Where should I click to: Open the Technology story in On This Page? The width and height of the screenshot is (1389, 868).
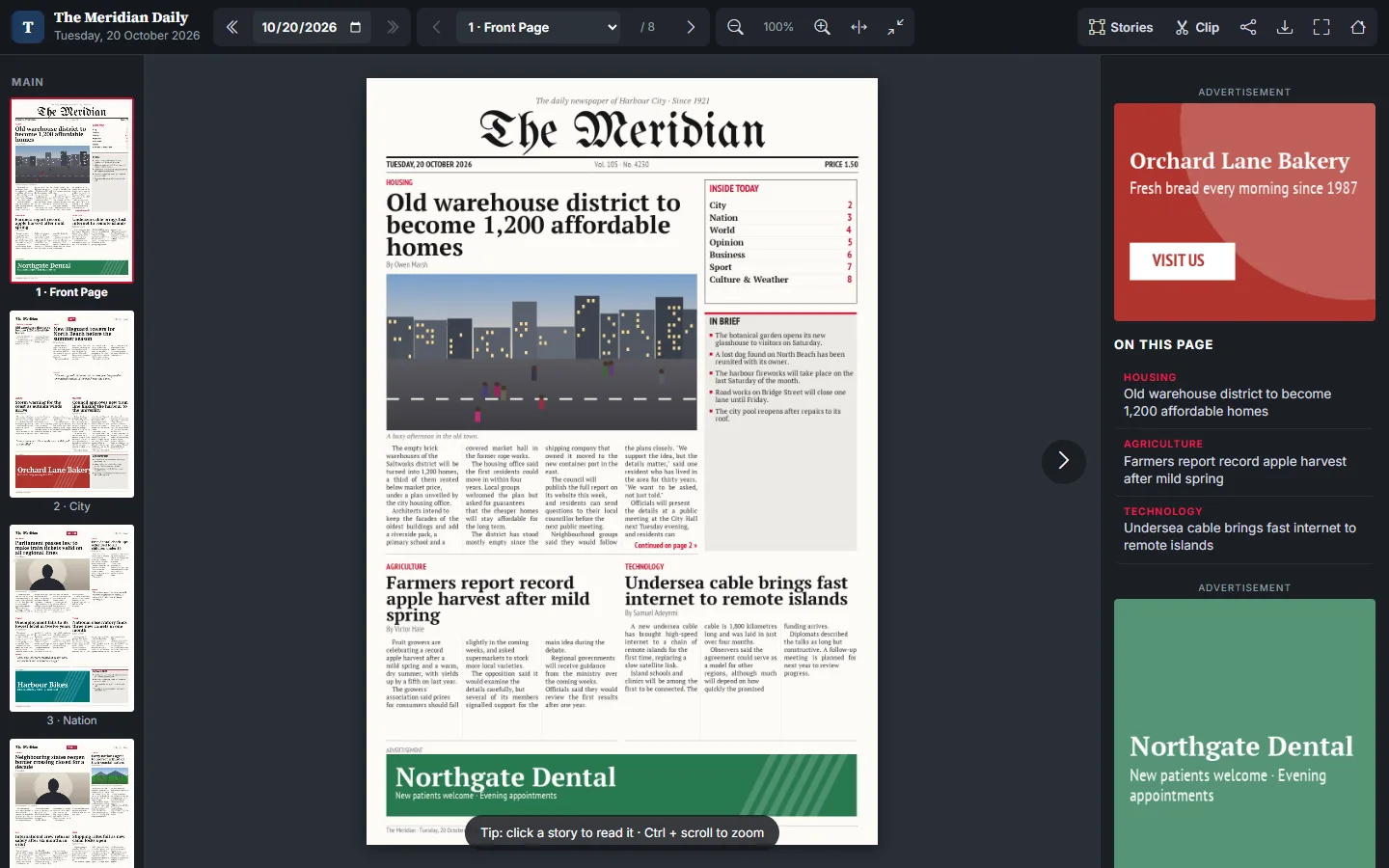(x=1244, y=529)
